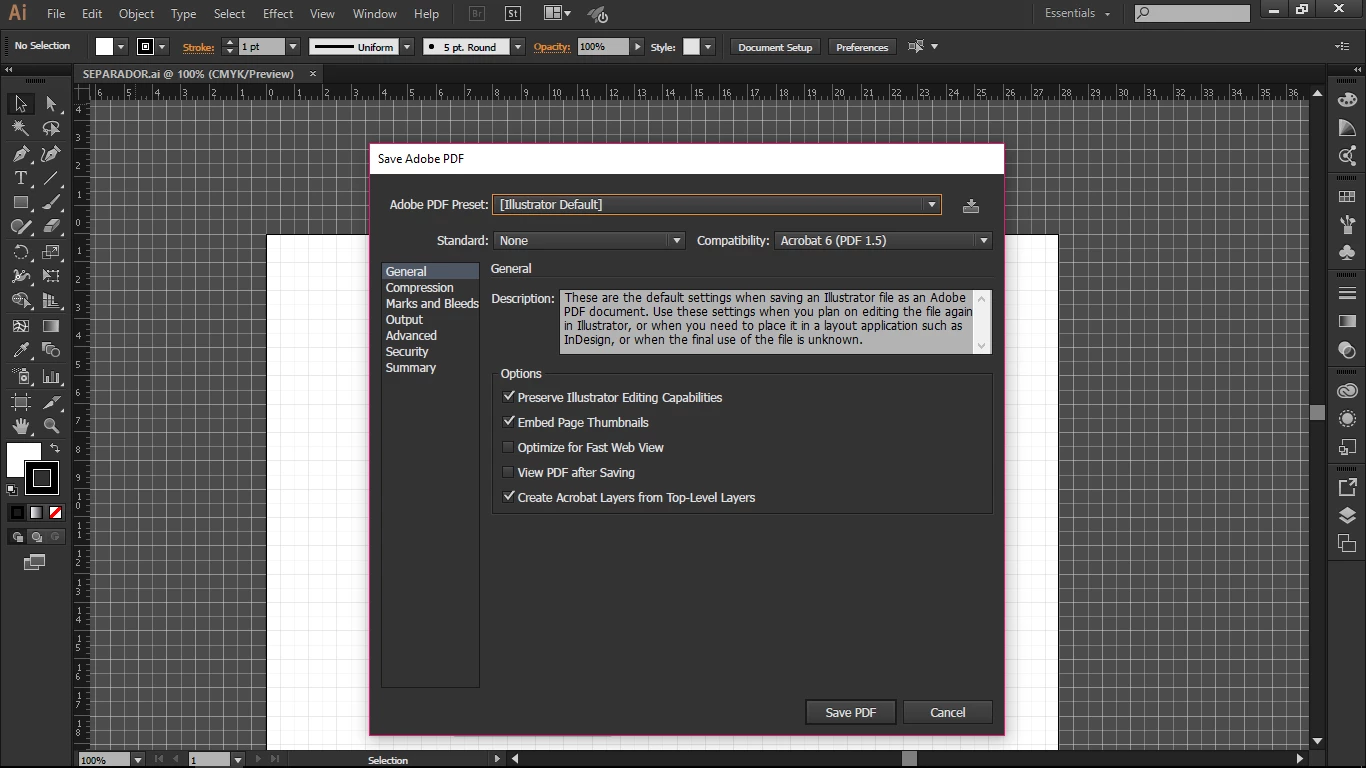The image size is (1366, 768).
Task: Click the Document Setup button
Action: point(775,47)
